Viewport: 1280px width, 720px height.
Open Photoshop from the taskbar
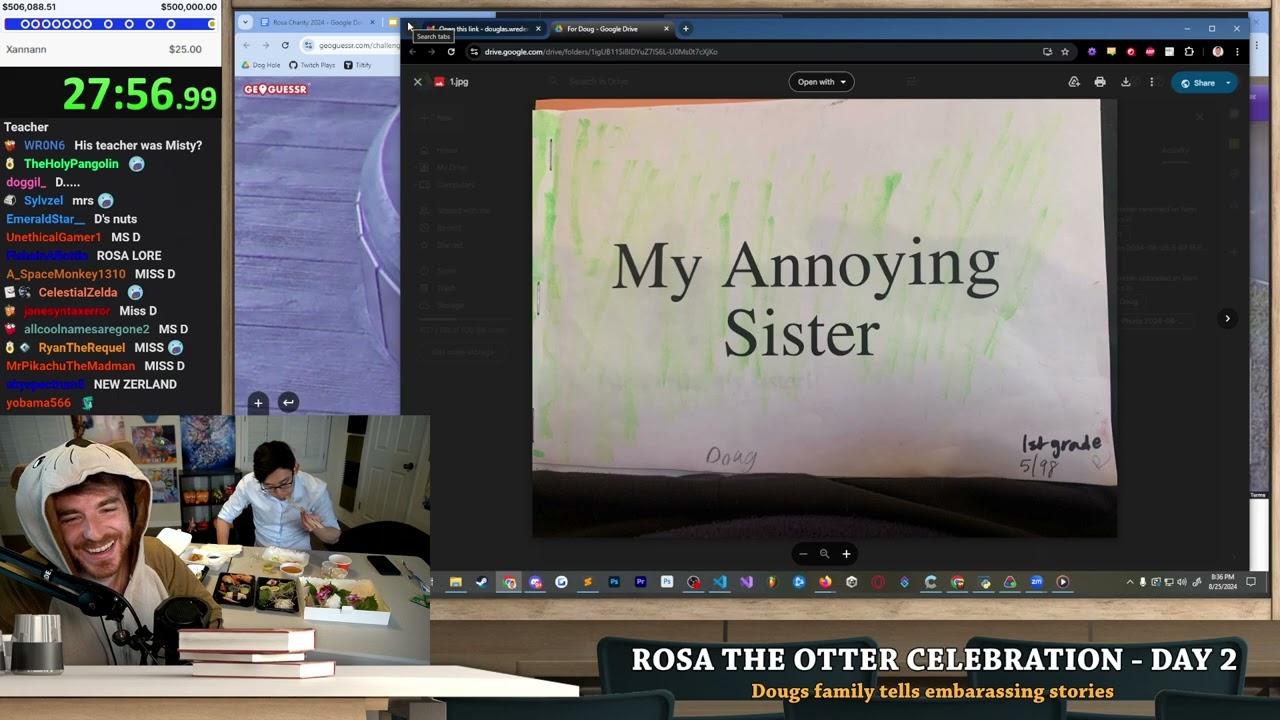614,582
